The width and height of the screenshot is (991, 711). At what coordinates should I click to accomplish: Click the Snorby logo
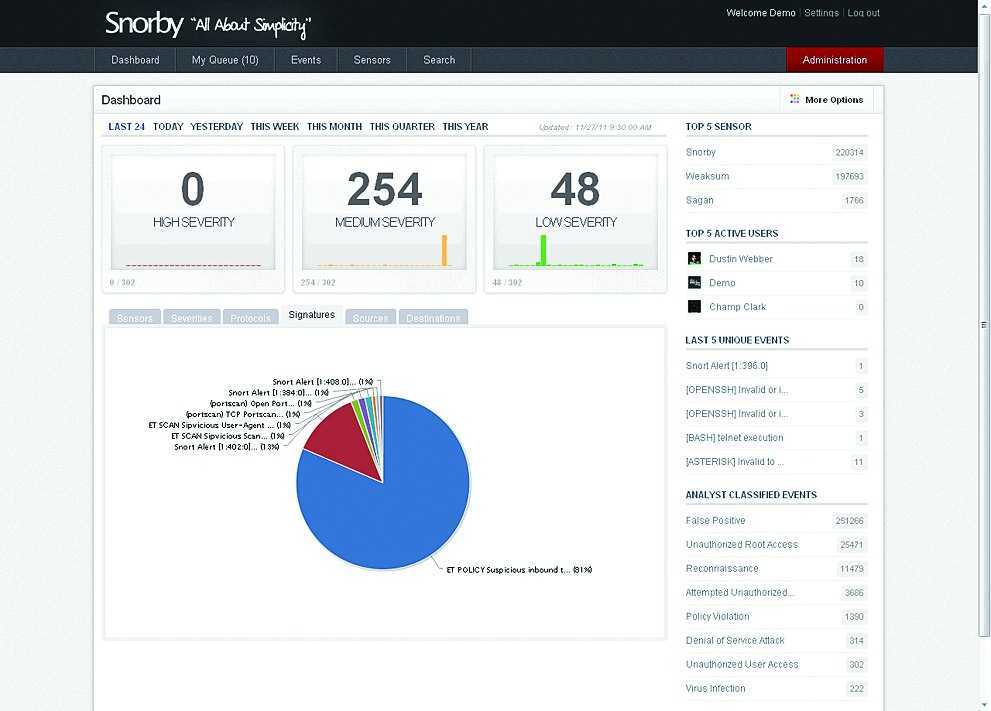point(144,24)
